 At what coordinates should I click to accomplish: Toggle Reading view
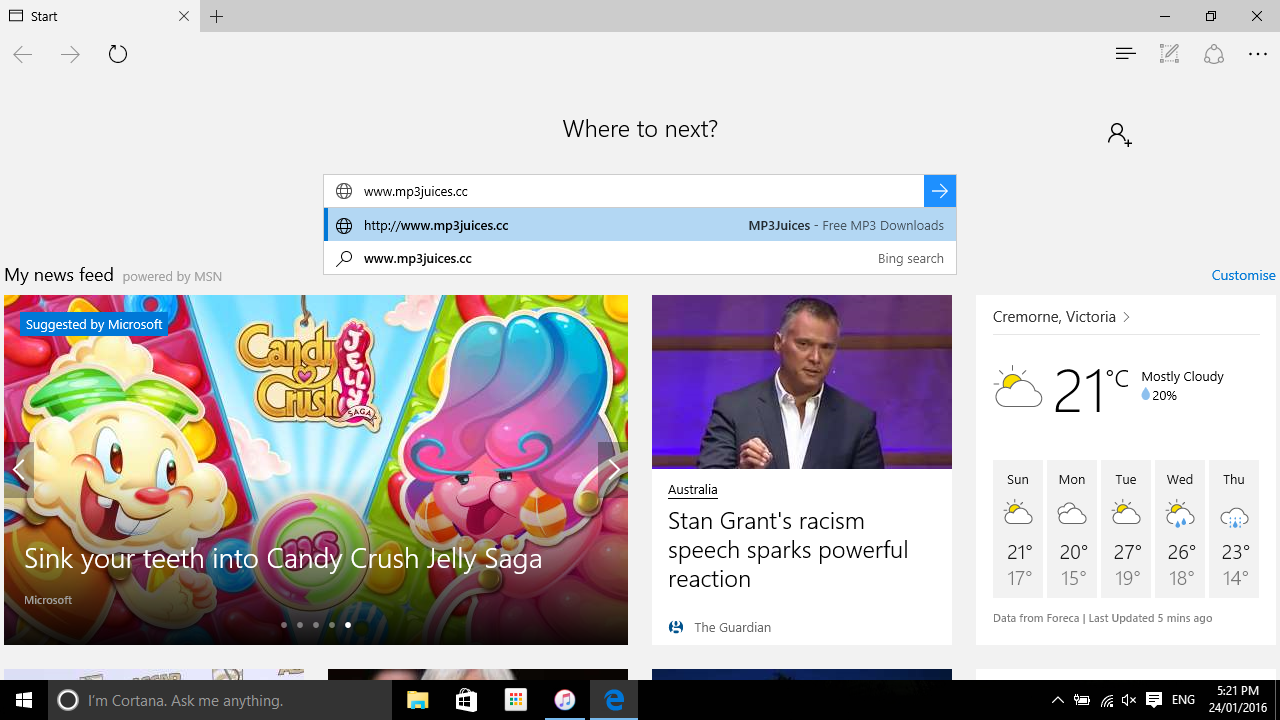pyautogui.click(x=1125, y=54)
